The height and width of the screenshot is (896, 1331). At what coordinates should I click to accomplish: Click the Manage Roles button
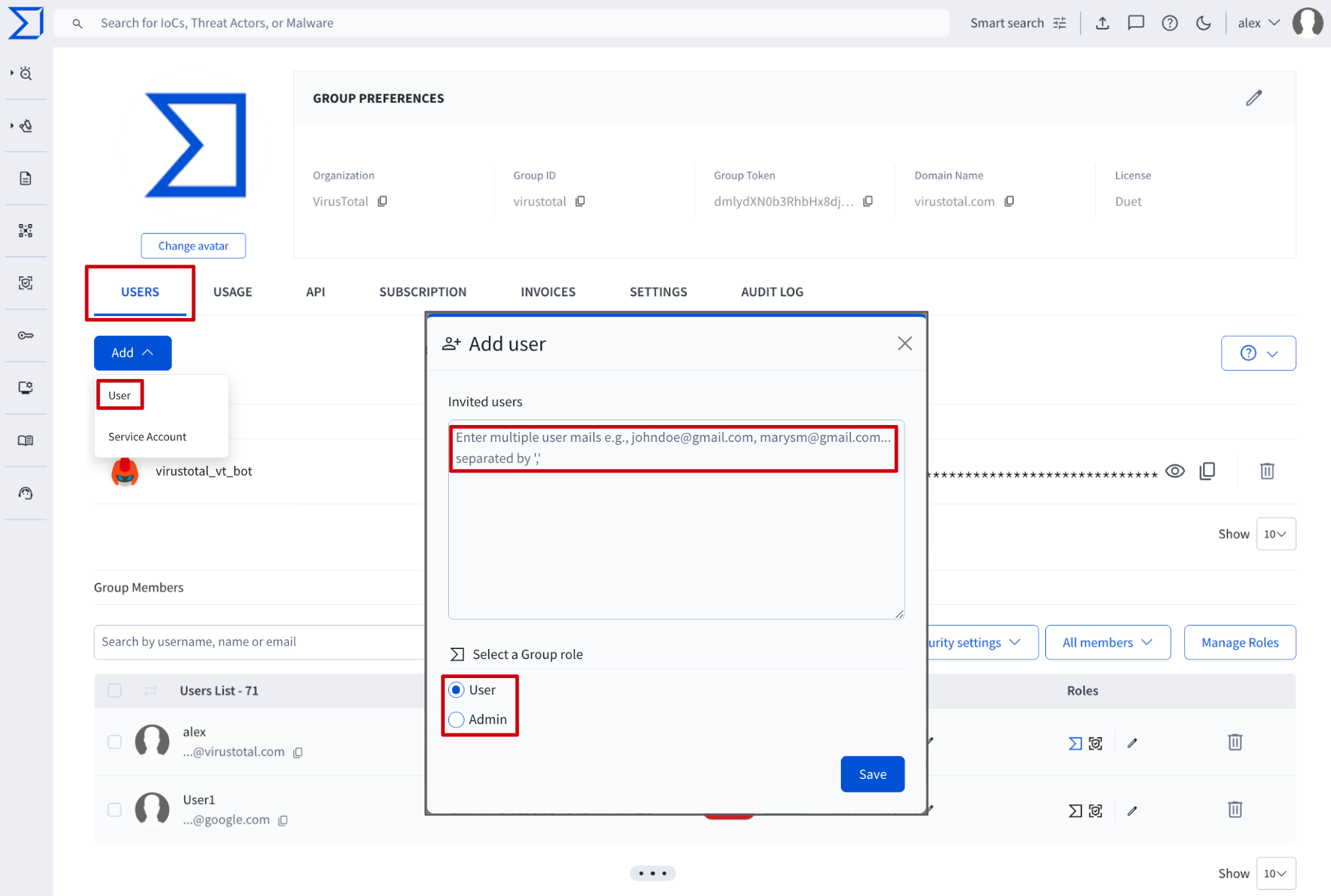(1239, 642)
